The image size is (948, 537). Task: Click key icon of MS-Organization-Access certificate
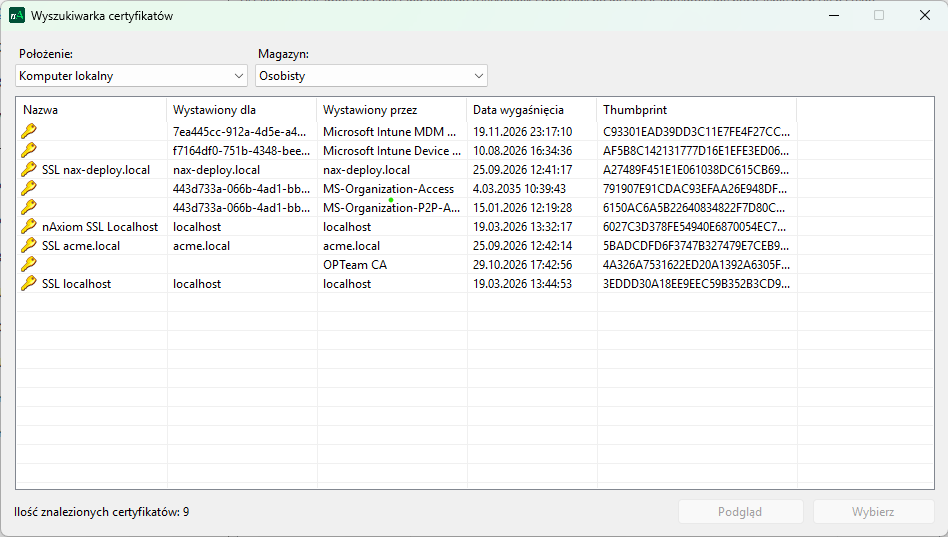pyautogui.click(x=29, y=188)
